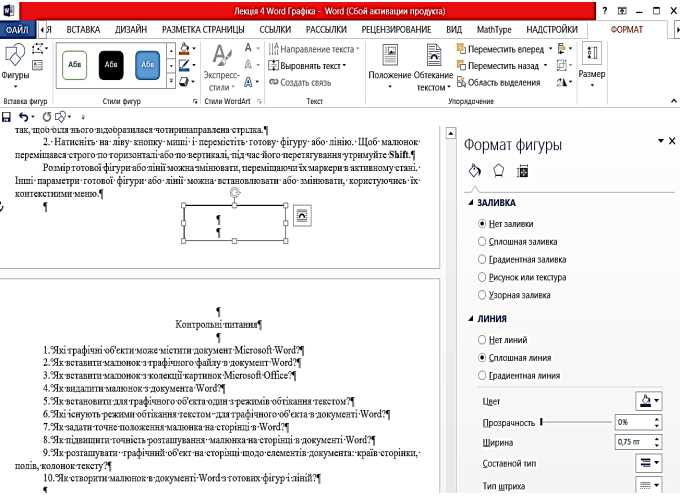The height and width of the screenshot is (498, 689).
Task: Click the Text Fill letter A icon
Action: 250,48
